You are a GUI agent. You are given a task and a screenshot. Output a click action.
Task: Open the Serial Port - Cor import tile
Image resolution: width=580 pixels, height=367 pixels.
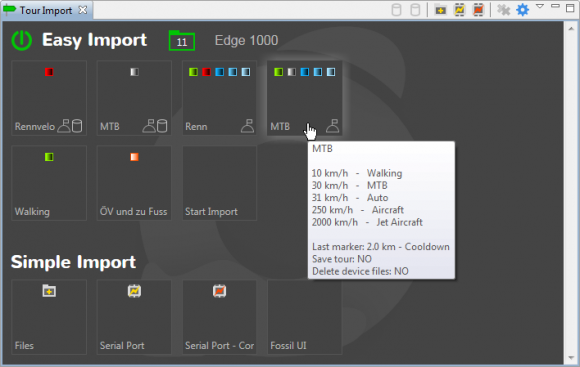point(219,317)
